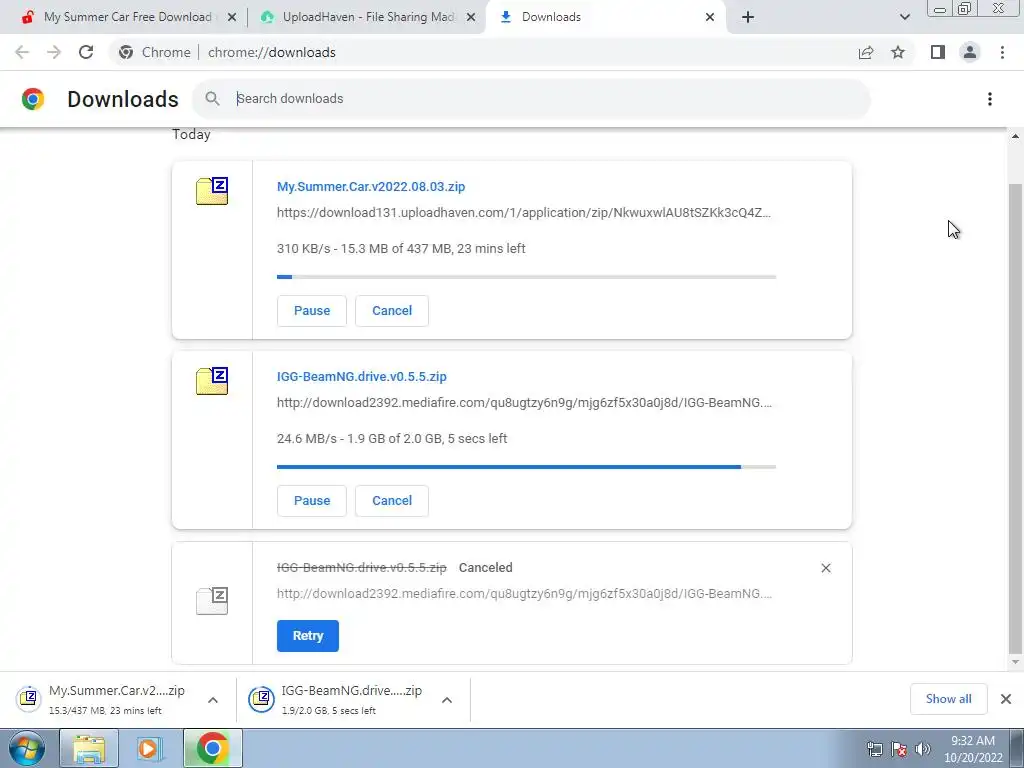Bookmark this tab with the star icon
Screen dimensions: 1024x768
tap(898, 52)
